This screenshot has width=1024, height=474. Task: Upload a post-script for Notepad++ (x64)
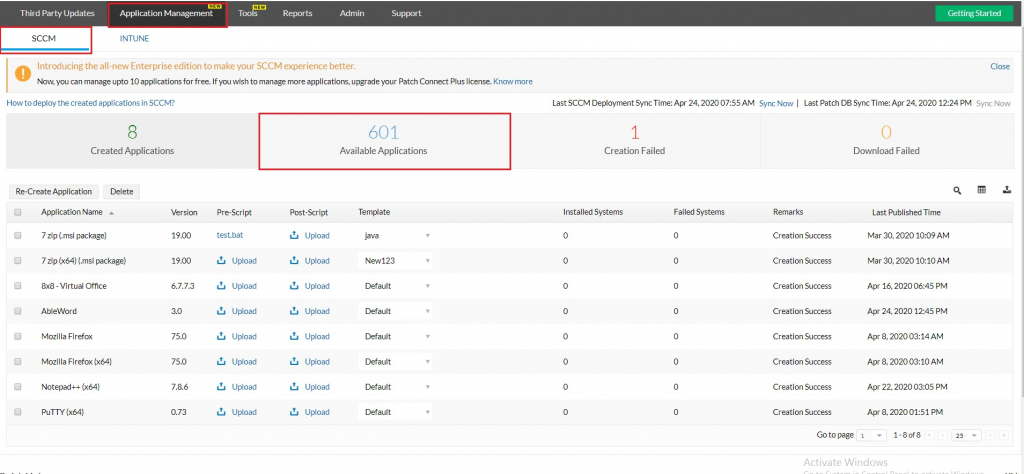(310, 387)
